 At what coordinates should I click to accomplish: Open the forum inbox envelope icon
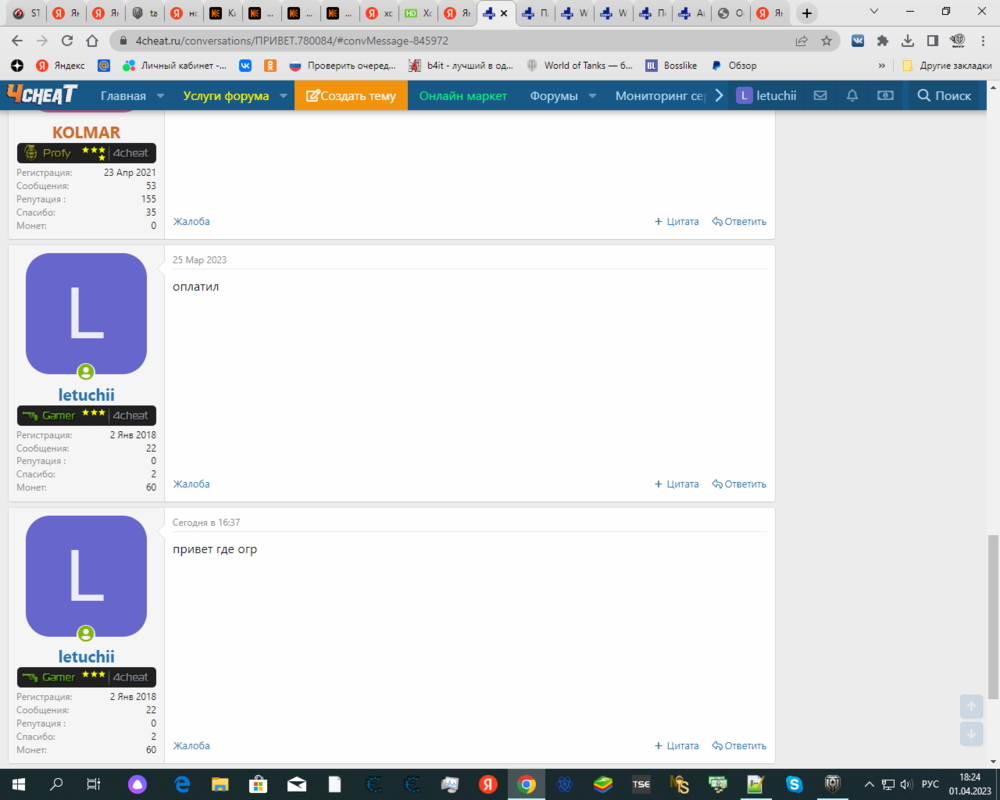point(820,96)
